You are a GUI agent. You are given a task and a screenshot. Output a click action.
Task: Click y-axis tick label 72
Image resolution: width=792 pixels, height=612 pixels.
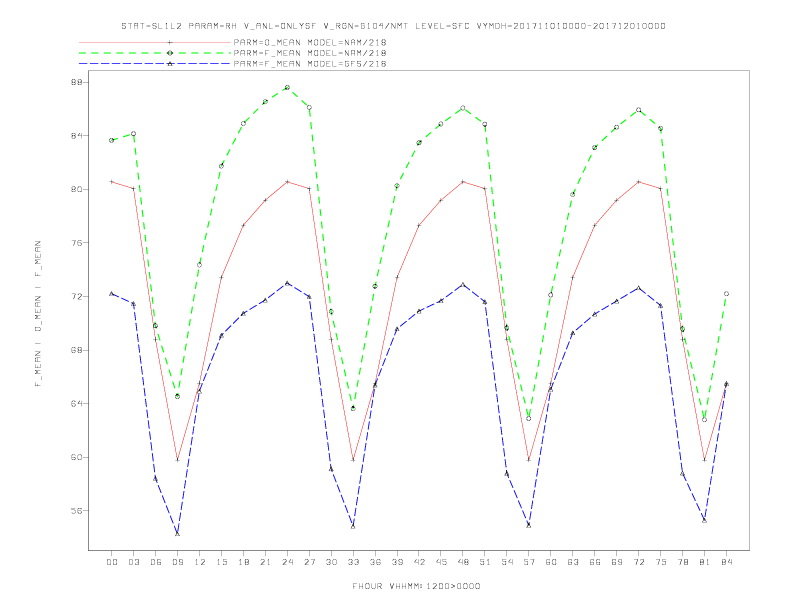coord(77,296)
